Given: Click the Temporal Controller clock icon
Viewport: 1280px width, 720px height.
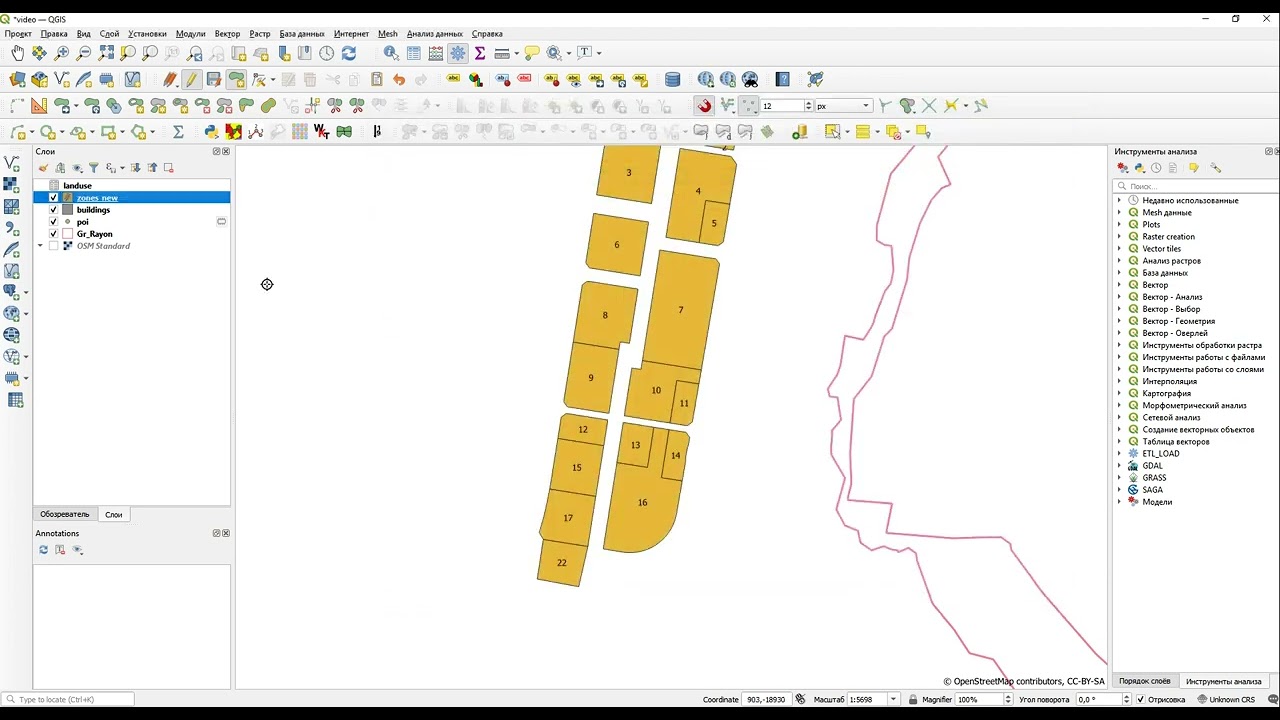Looking at the screenshot, I should [x=327, y=53].
